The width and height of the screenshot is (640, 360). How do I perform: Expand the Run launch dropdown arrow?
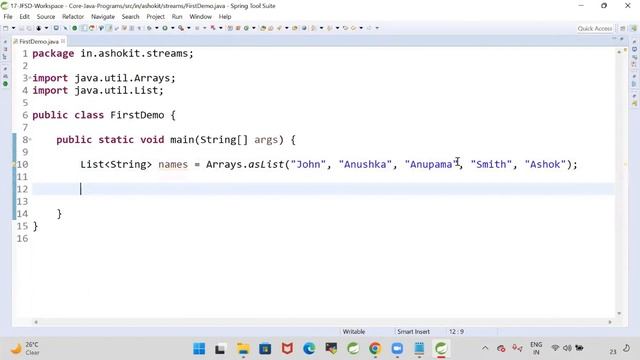pos(173,28)
